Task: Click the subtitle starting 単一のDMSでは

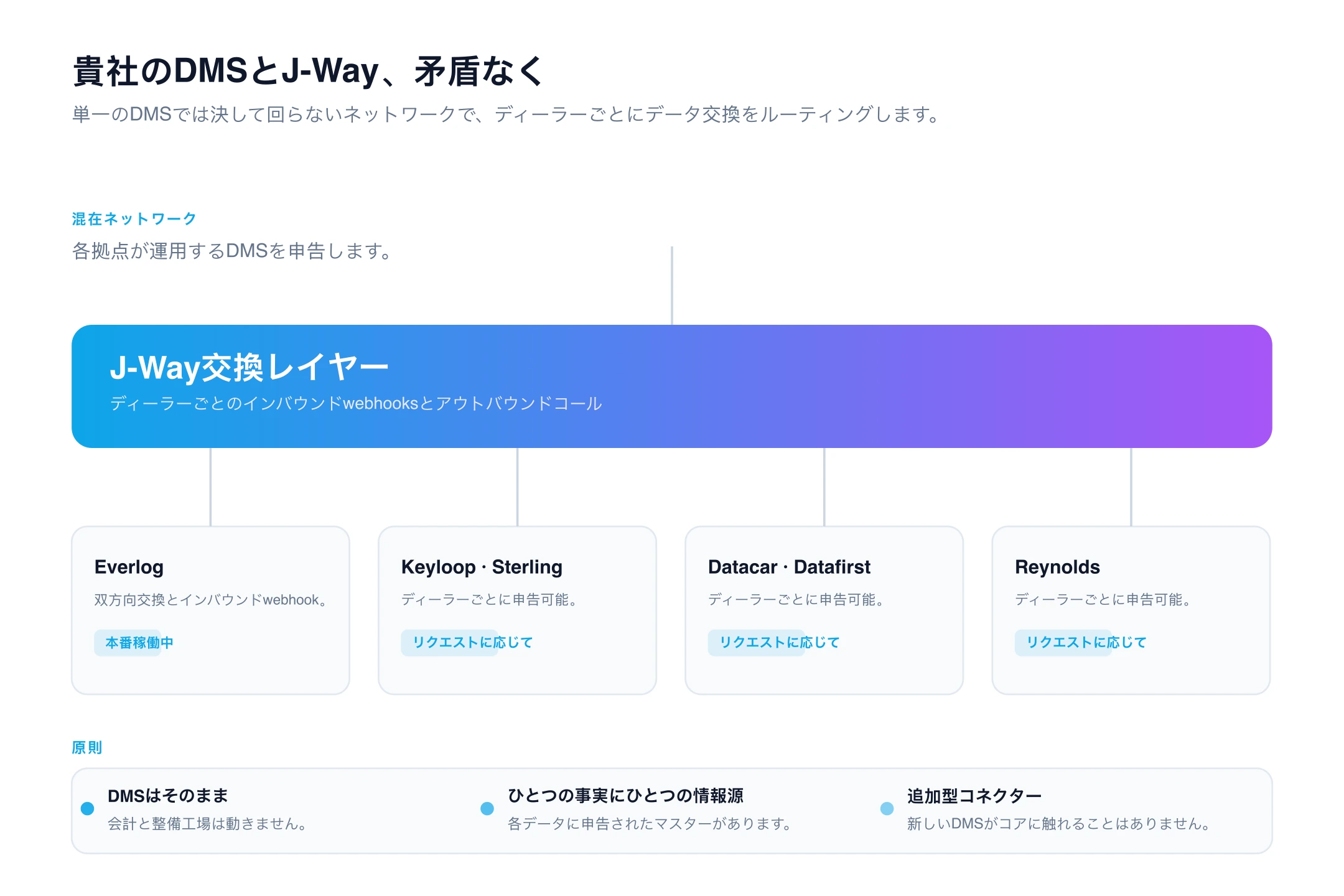Action: pyautogui.click(x=505, y=114)
